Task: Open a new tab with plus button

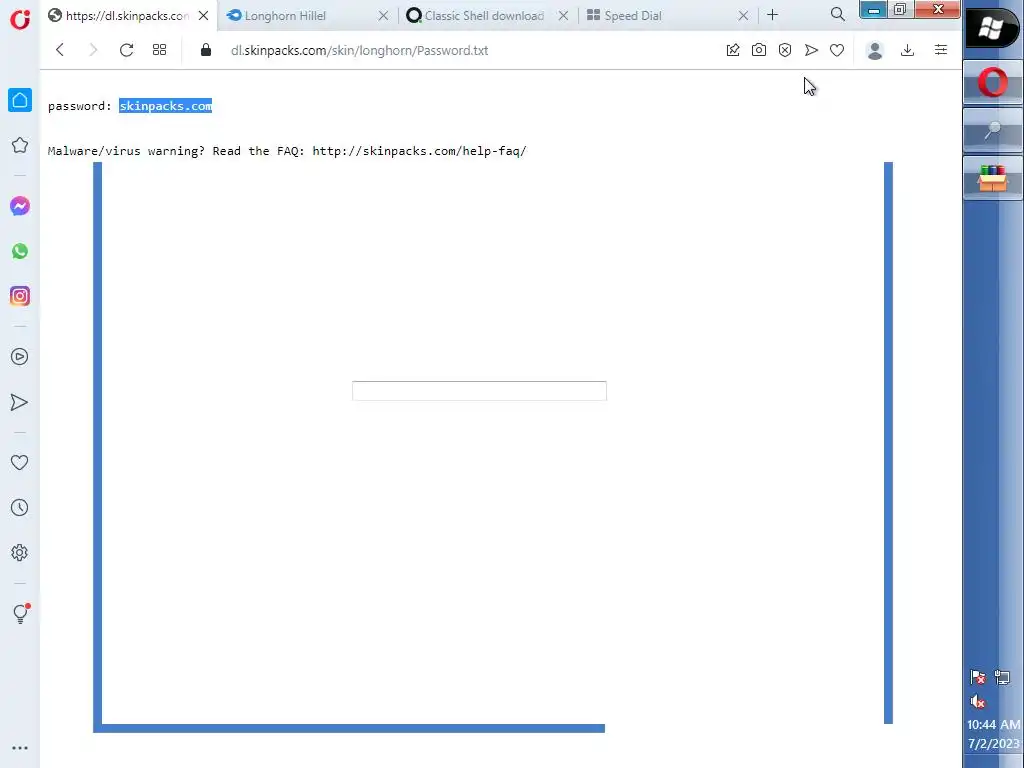Action: click(773, 15)
